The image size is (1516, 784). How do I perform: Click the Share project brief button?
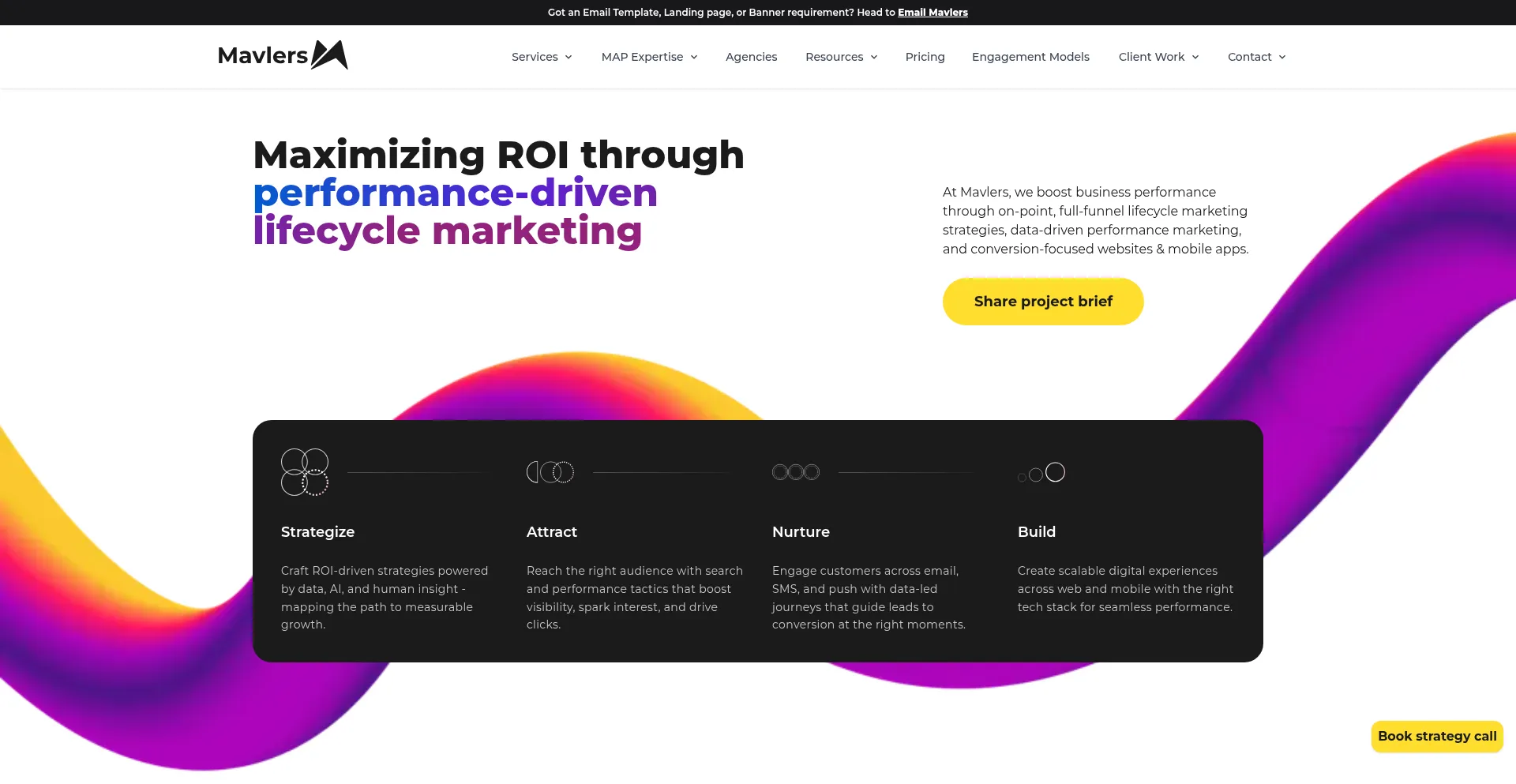(1043, 302)
